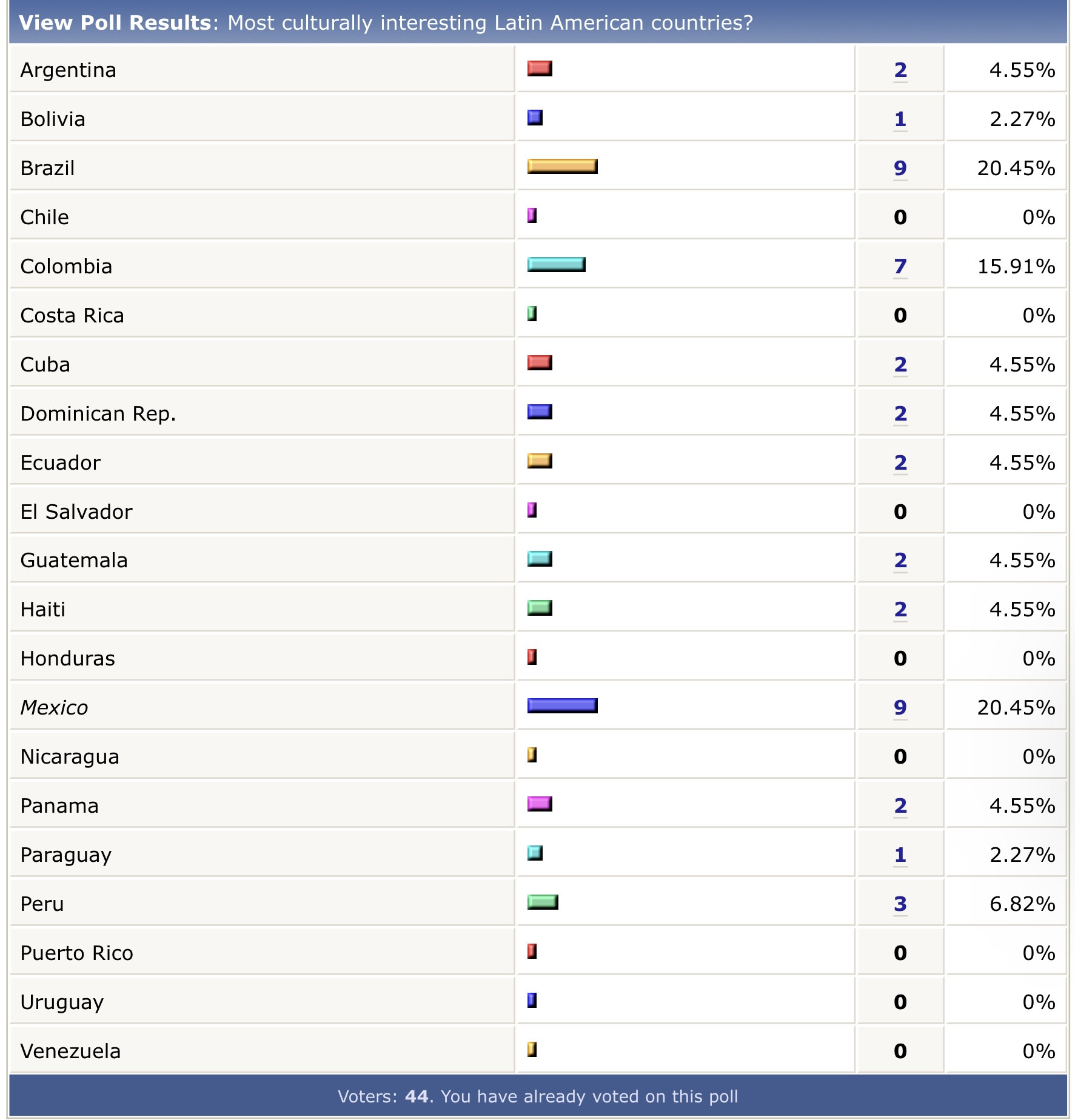Click Ecuador's vote count
This screenshot has height=1120, width=1075.
[x=900, y=463]
